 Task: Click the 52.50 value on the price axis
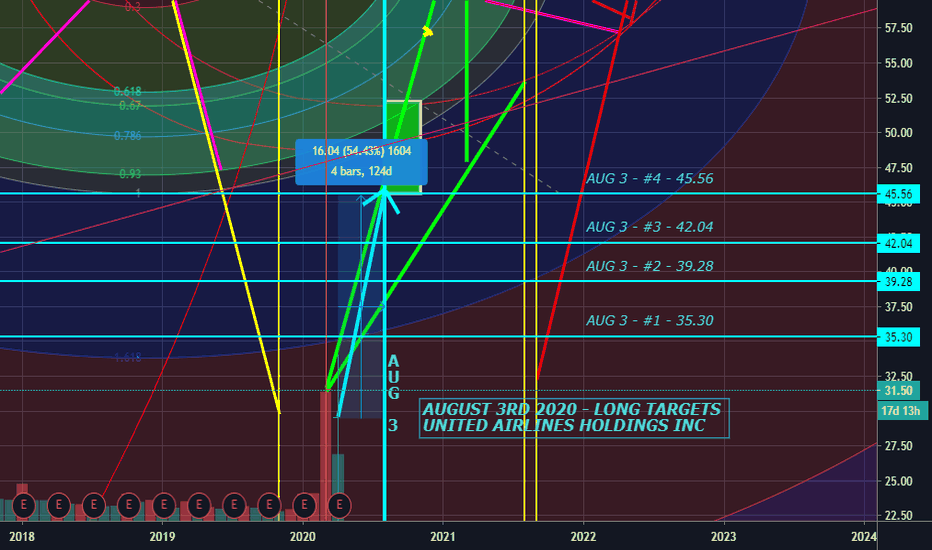point(898,98)
